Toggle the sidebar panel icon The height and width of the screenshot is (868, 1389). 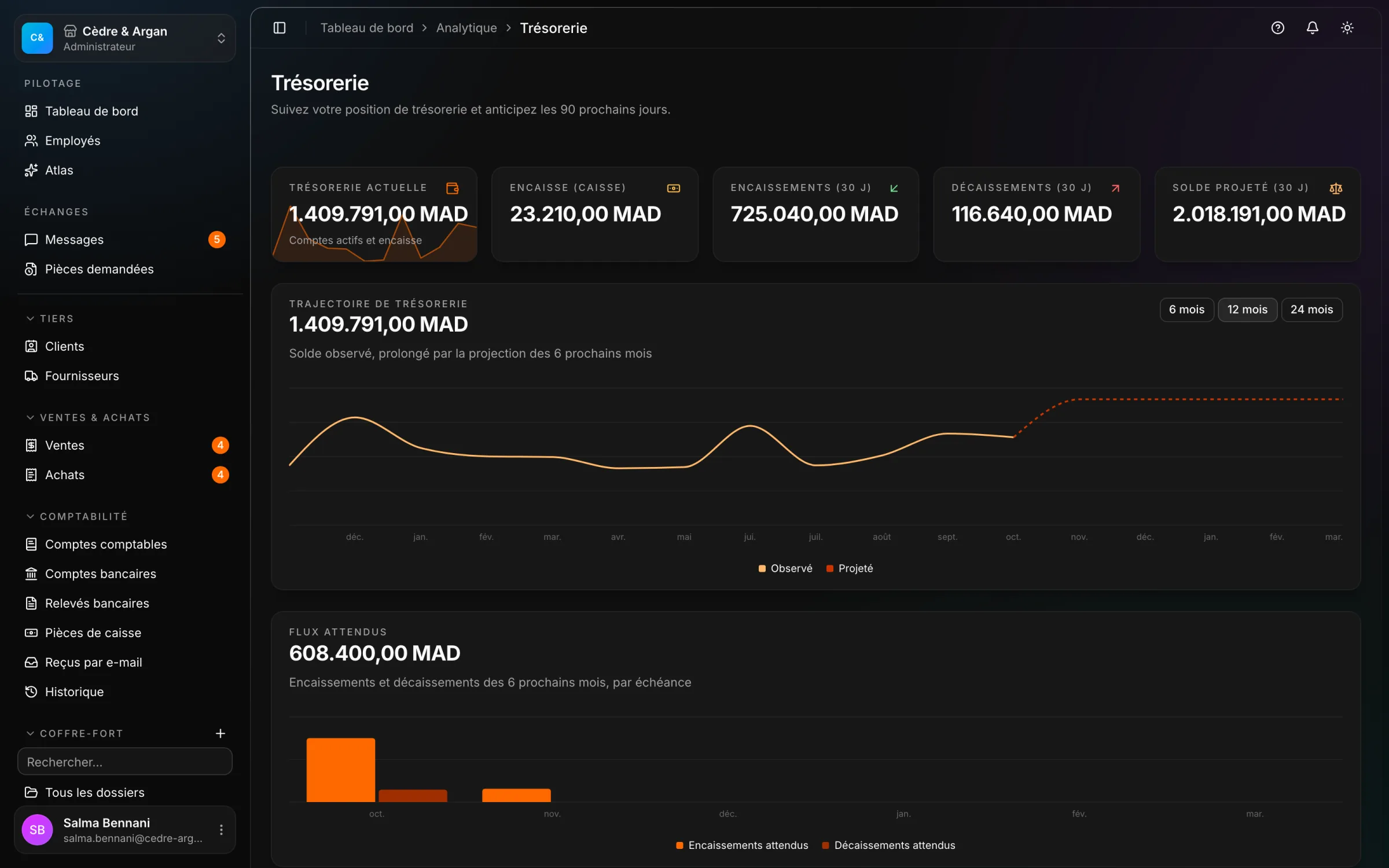point(280,28)
